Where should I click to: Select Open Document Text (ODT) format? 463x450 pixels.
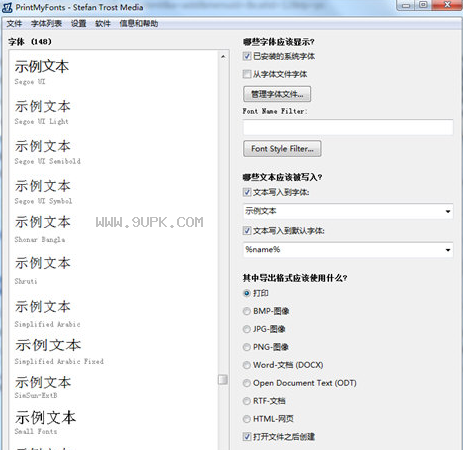[247, 383]
